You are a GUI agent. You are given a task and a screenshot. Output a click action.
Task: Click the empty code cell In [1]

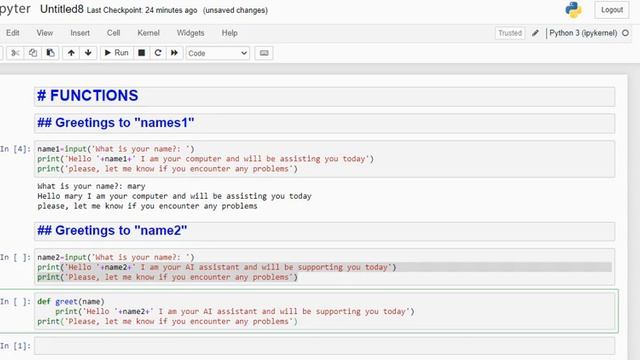[x=324, y=346]
